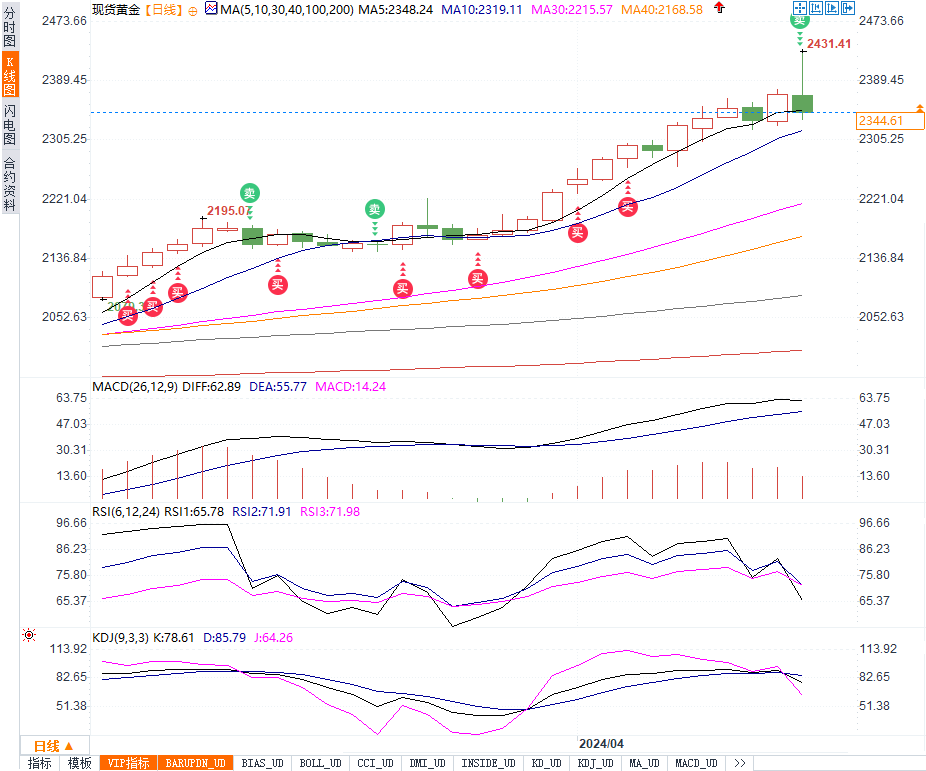
Task: Select the BOLL_UD indicator
Action: tap(320, 763)
